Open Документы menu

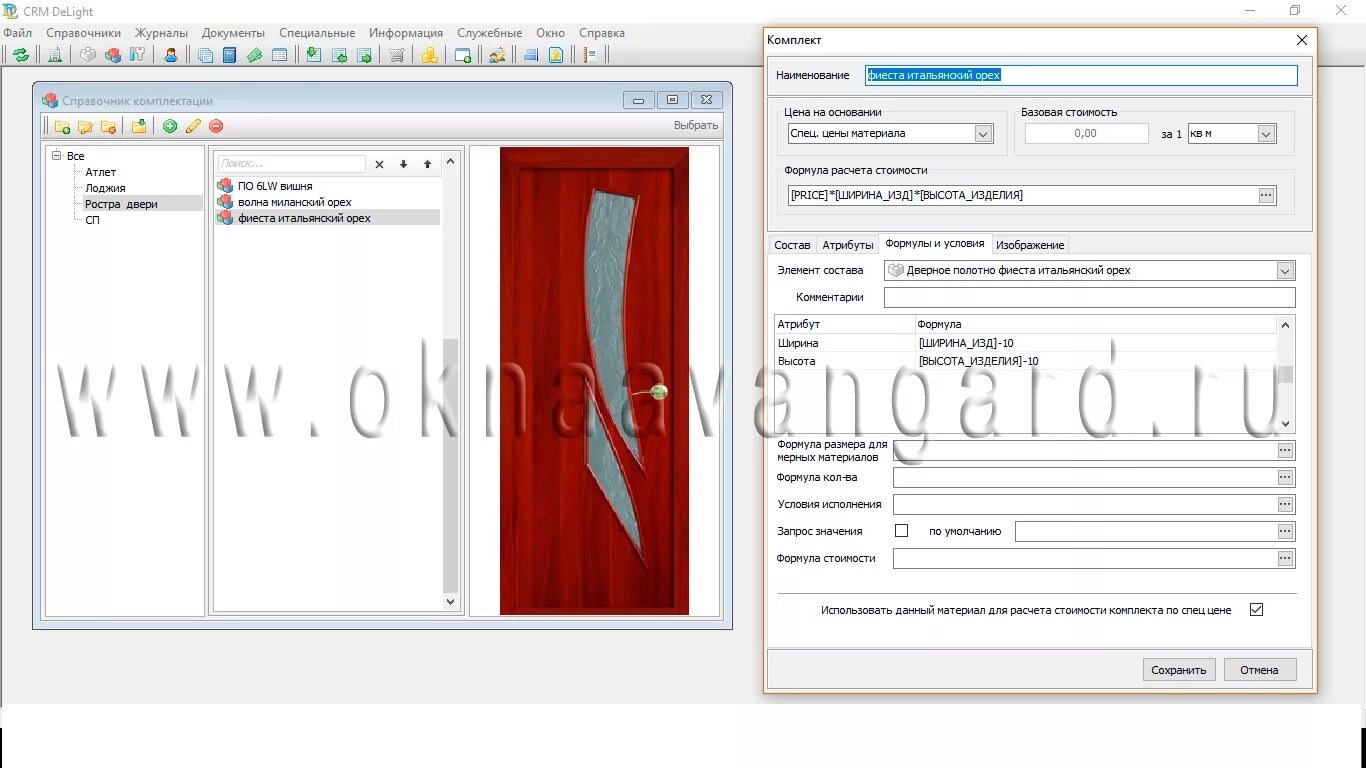click(x=233, y=33)
